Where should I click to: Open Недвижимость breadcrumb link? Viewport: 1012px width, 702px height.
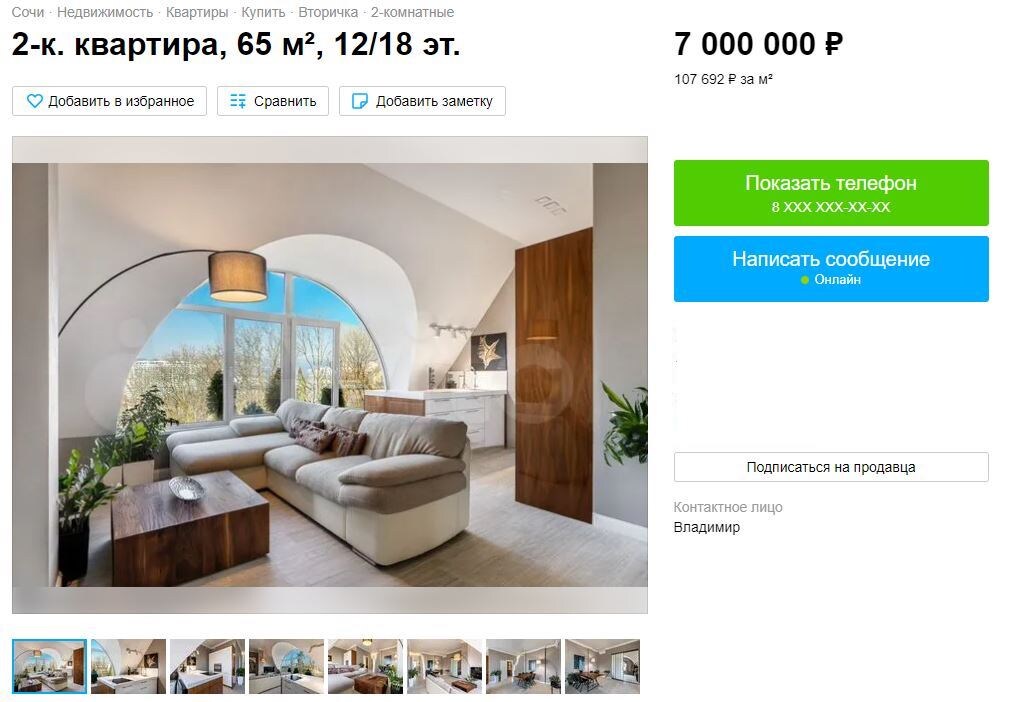pyautogui.click(x=105, y=12)
